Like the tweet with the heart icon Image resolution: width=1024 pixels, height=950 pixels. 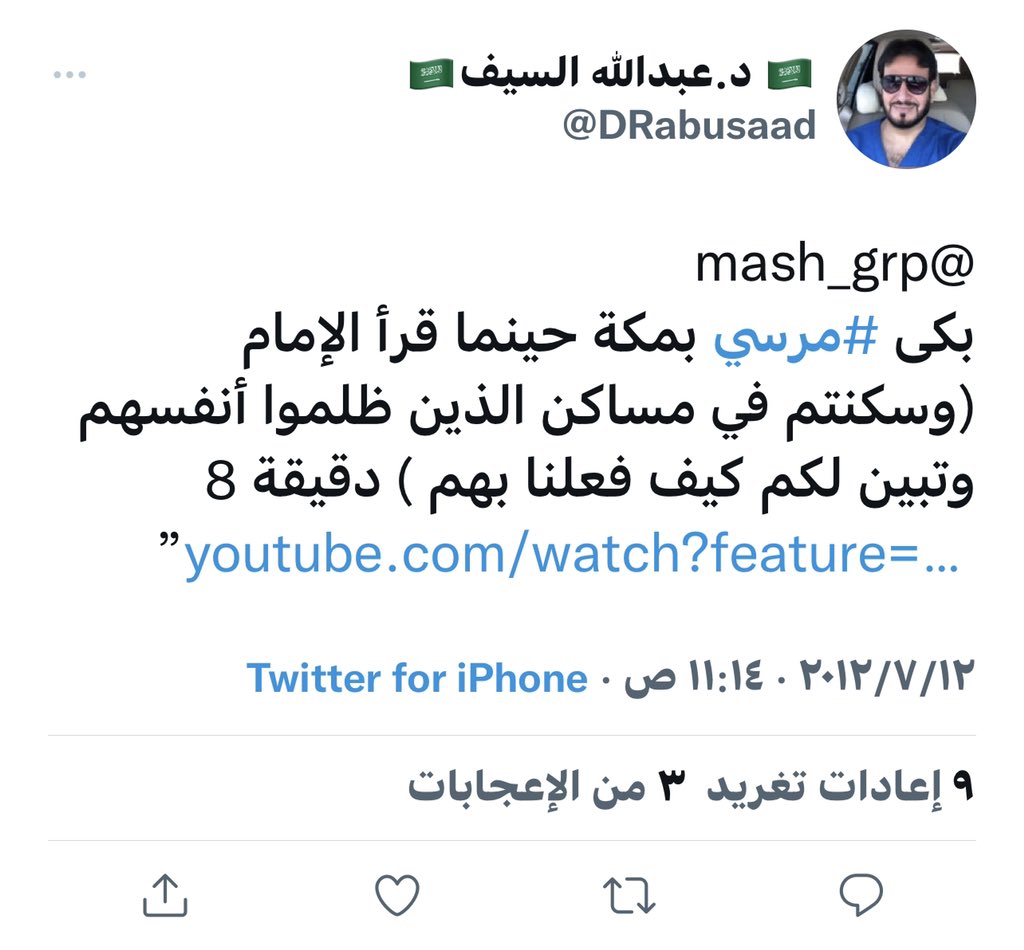(397, 895)
